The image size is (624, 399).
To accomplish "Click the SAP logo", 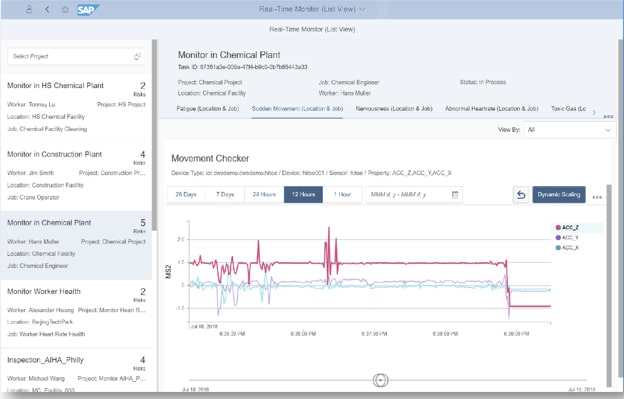I will tap(88, 10).
